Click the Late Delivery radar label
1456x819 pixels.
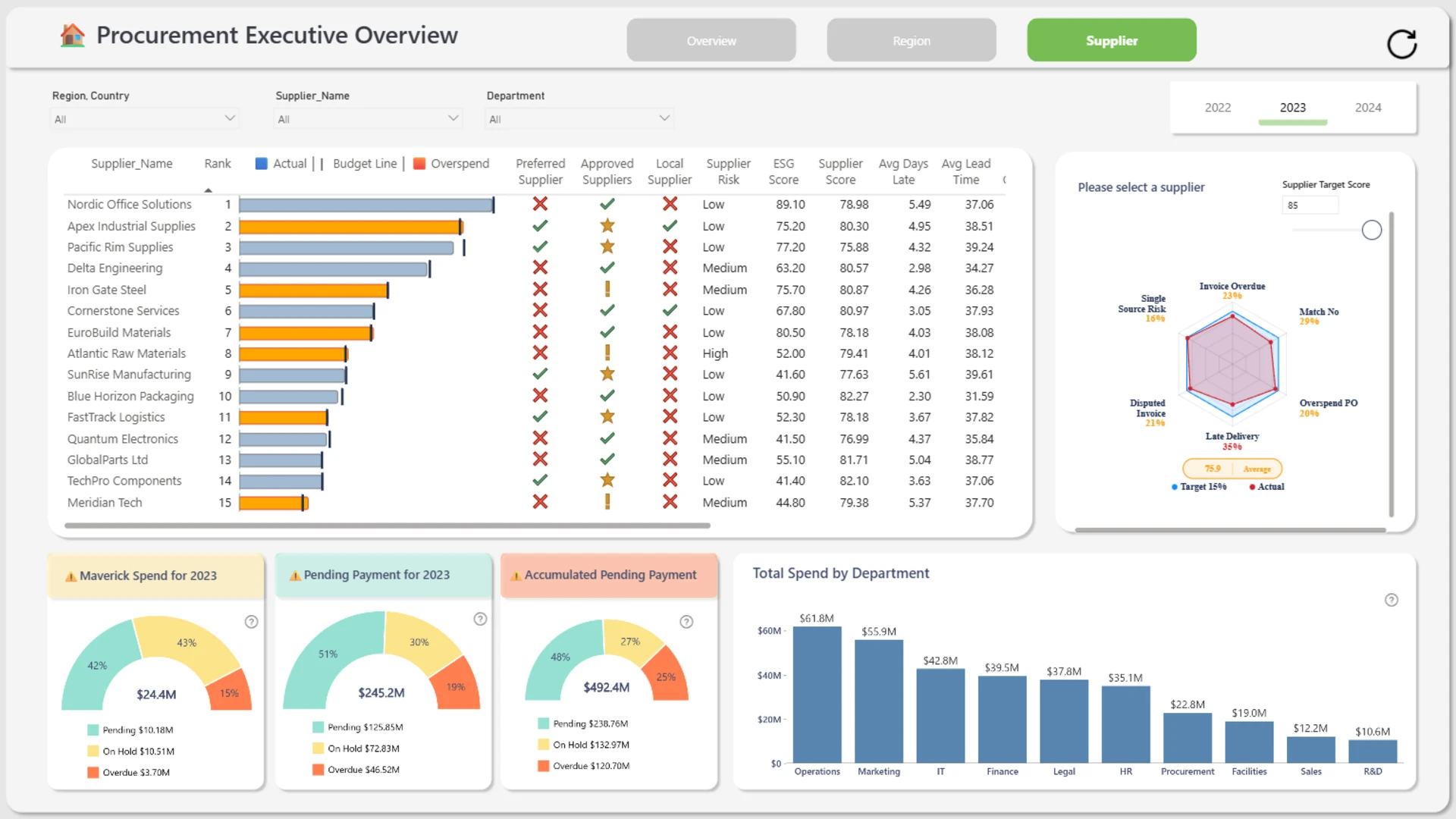point(1232,437)
